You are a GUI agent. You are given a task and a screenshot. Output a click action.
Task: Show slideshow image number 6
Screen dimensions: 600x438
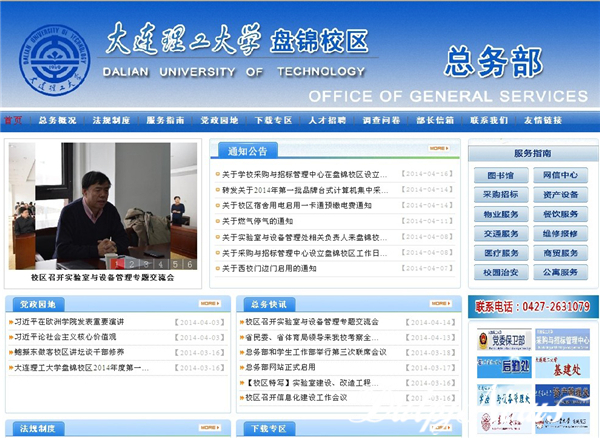(190, 264)
